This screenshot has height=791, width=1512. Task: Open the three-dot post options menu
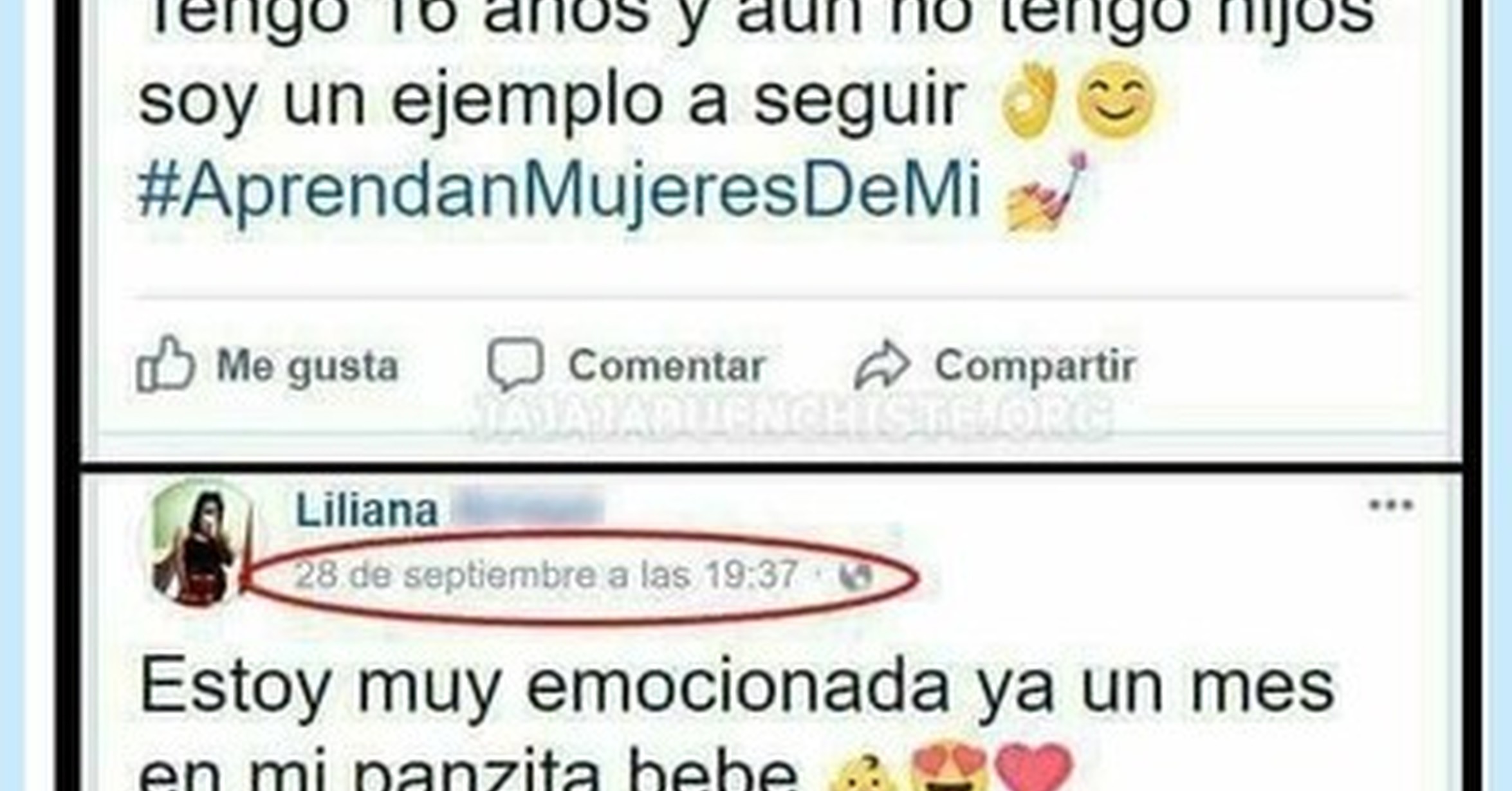1390,505
